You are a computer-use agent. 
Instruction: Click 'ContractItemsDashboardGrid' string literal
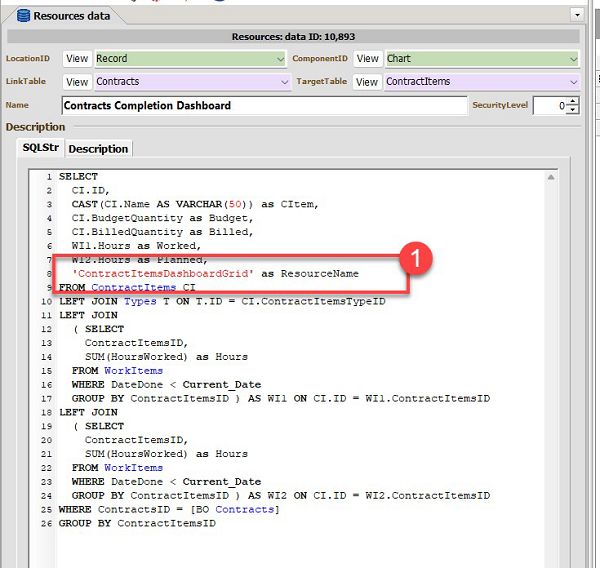pyautogui.click(x=163, y=274)
